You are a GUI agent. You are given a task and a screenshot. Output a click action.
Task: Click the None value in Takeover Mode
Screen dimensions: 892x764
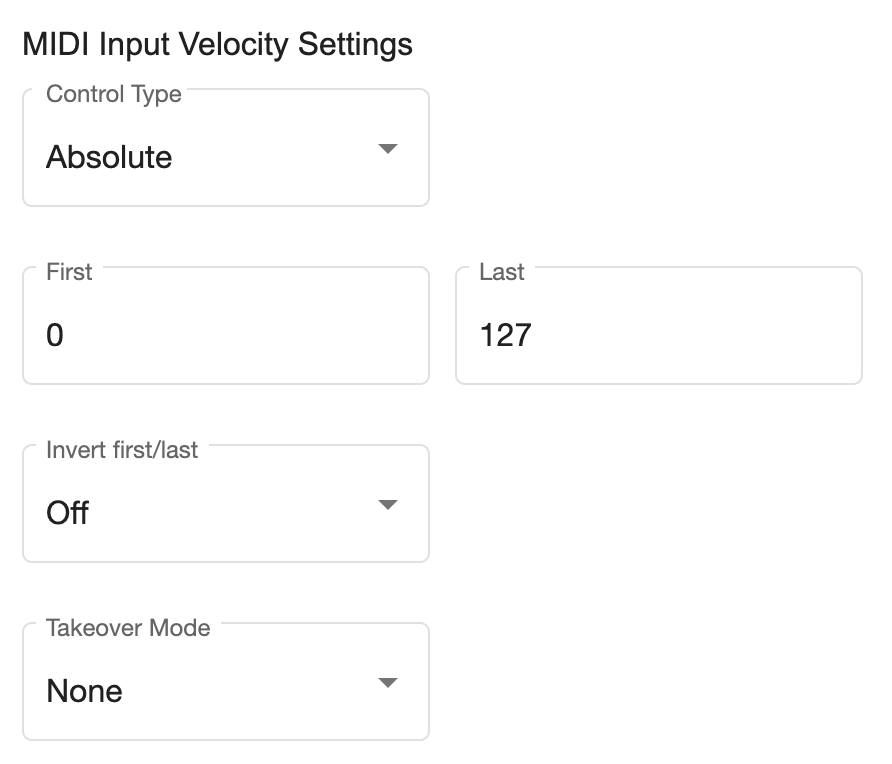[x=85, y=691]
